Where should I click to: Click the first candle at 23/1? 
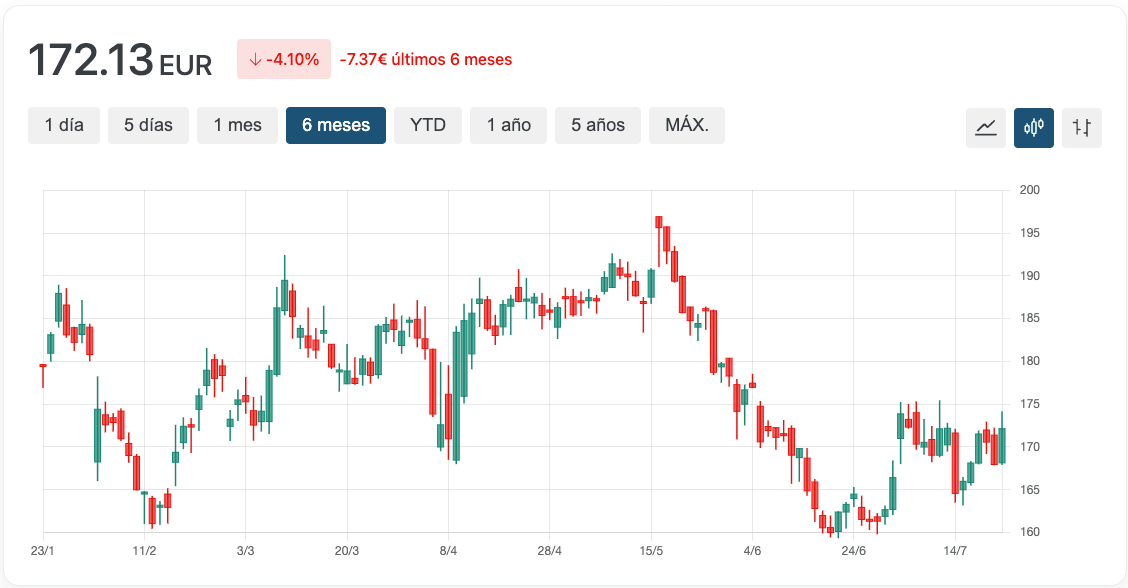tap(43, 366)
